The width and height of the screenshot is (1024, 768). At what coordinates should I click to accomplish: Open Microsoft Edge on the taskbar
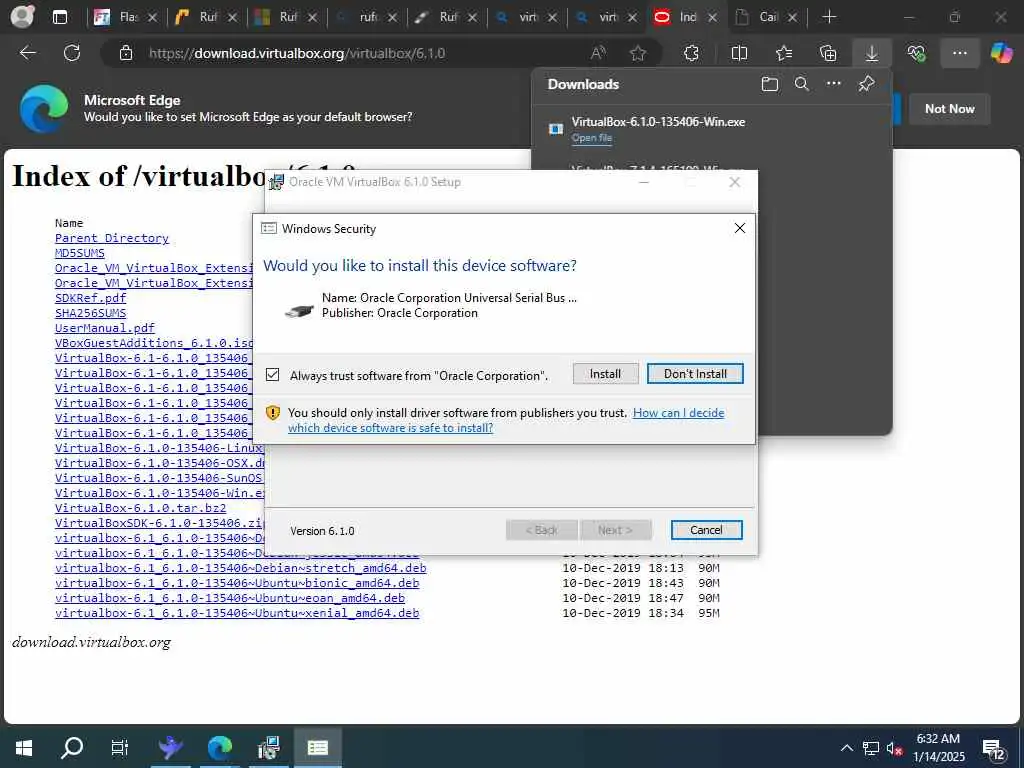(x=220, y=748)
